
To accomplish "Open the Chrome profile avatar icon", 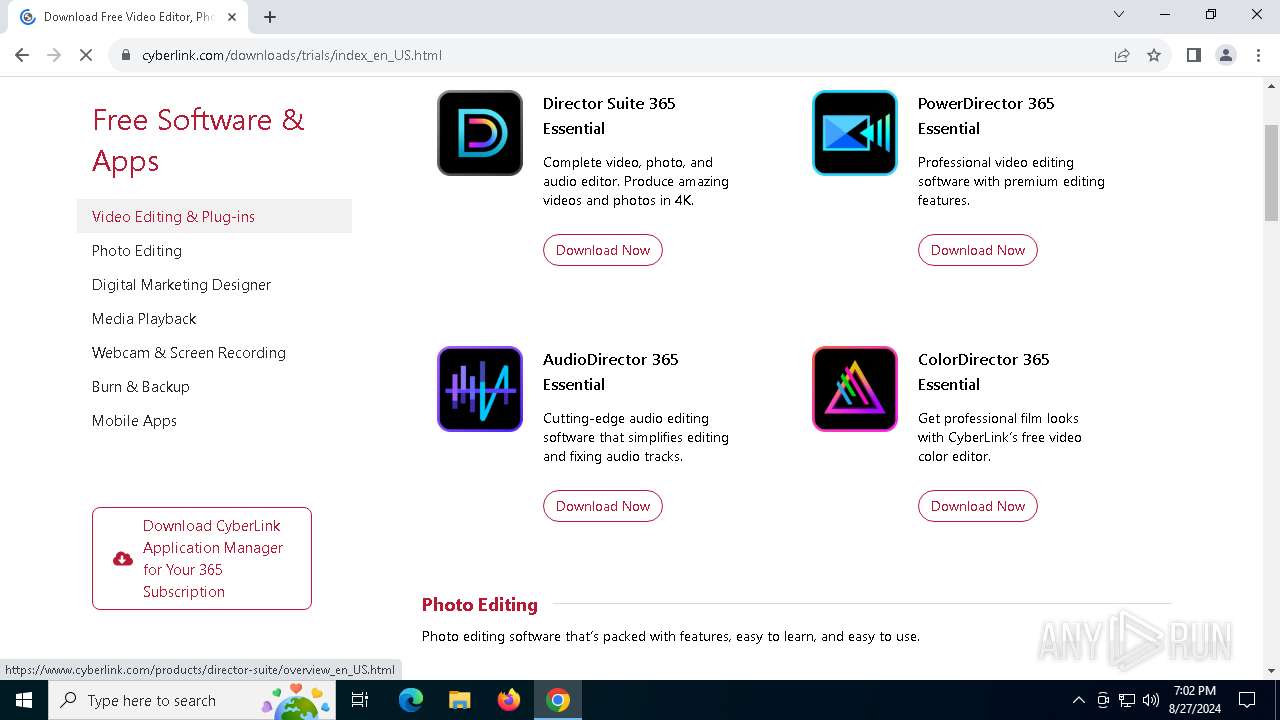I will 1226,55.
